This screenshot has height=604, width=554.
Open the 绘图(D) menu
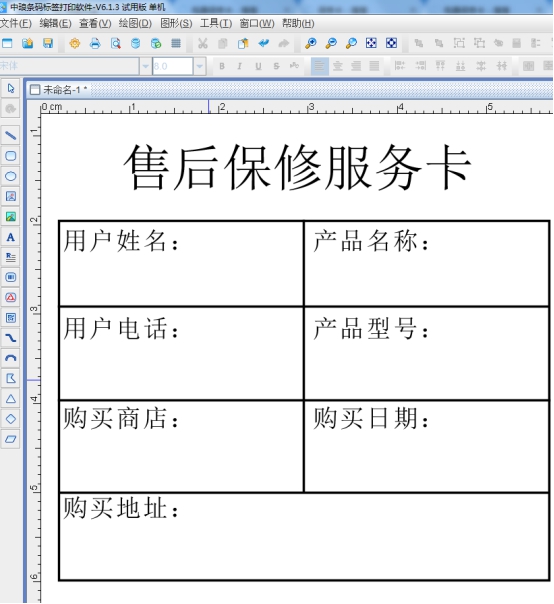(135, 23)
